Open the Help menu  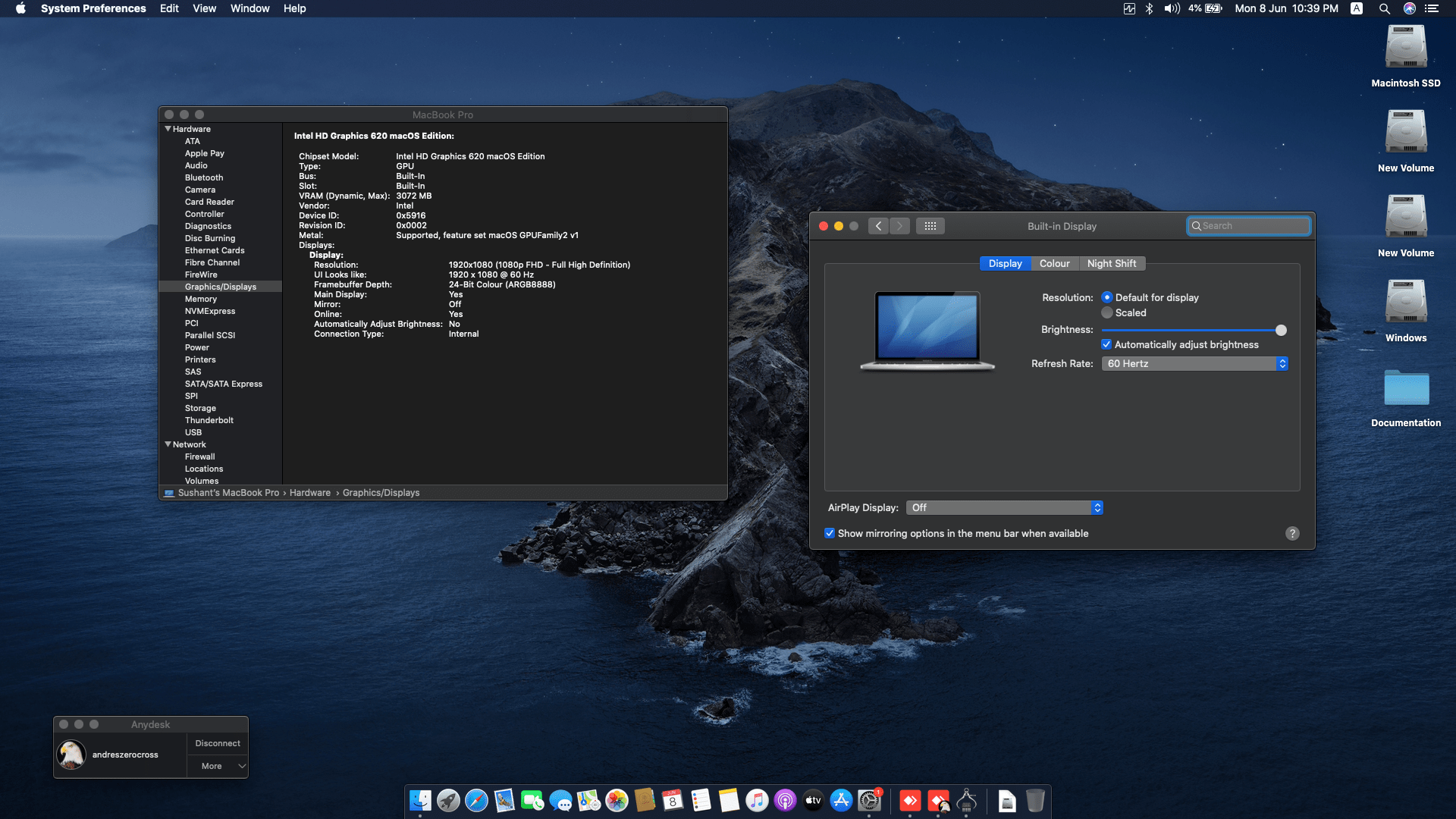point(295,8)
